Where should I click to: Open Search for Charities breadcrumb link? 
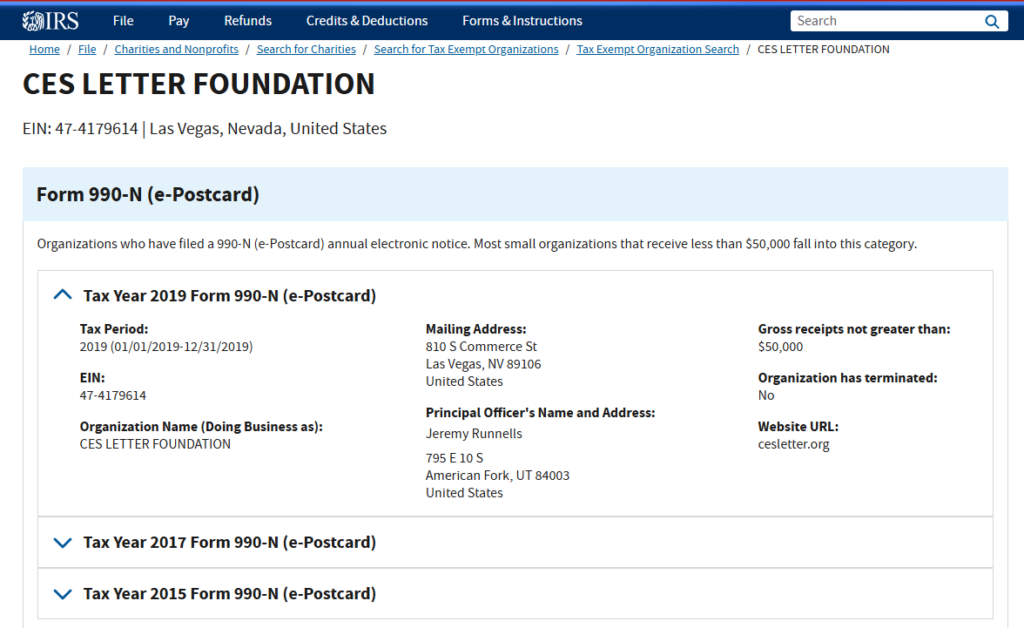tap(306, 49)
